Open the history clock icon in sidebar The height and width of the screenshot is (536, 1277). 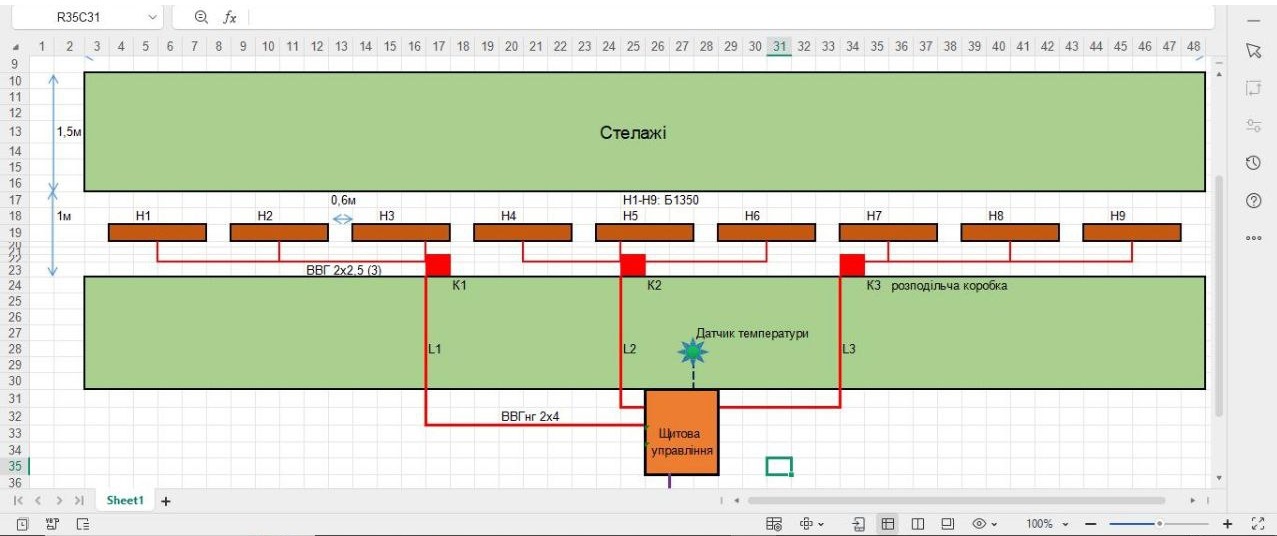click(1256, 163)
